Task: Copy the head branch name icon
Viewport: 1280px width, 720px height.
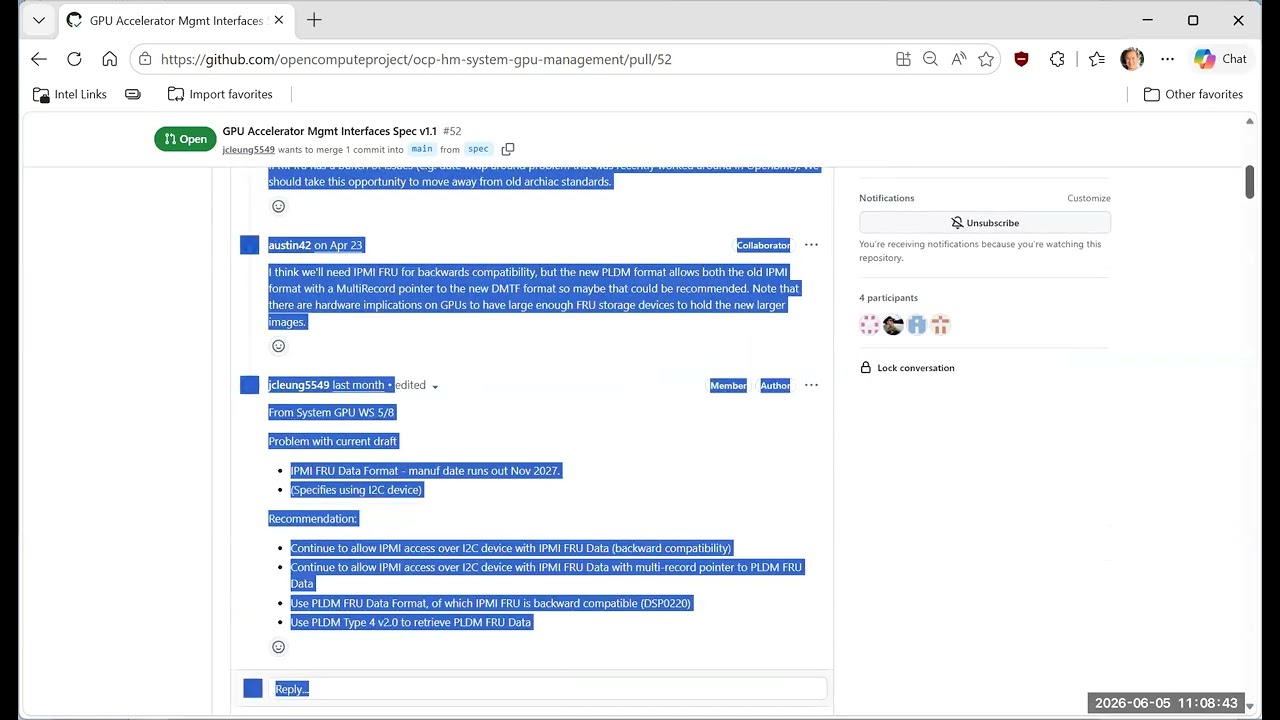Action: (508, 149)
